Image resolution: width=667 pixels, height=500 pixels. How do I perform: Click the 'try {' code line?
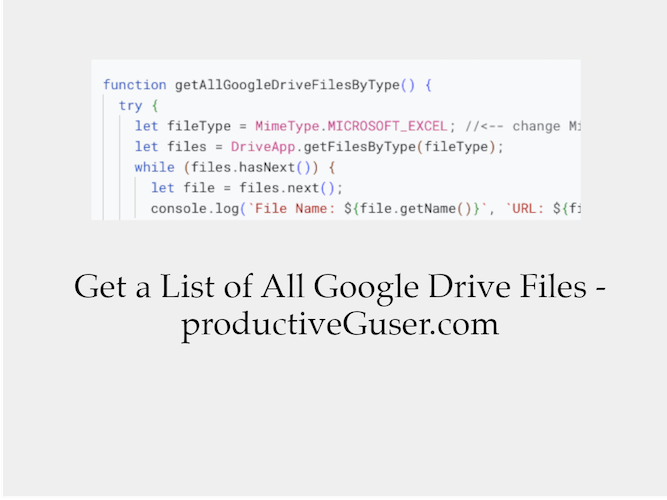tap(139, 106)
